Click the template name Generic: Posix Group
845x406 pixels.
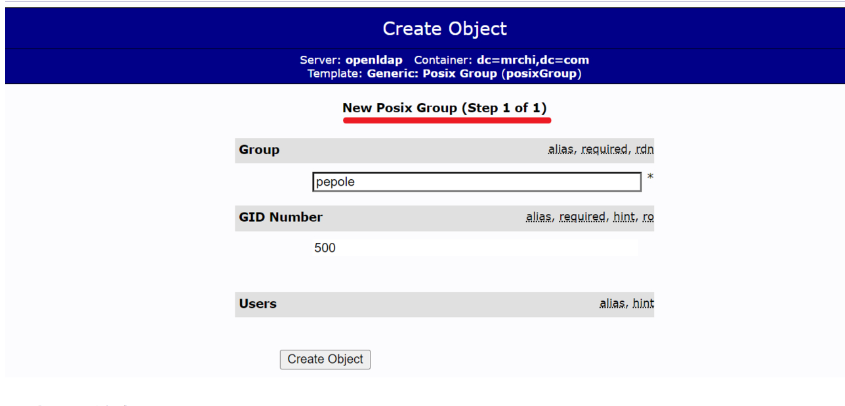tap(434, 73)
